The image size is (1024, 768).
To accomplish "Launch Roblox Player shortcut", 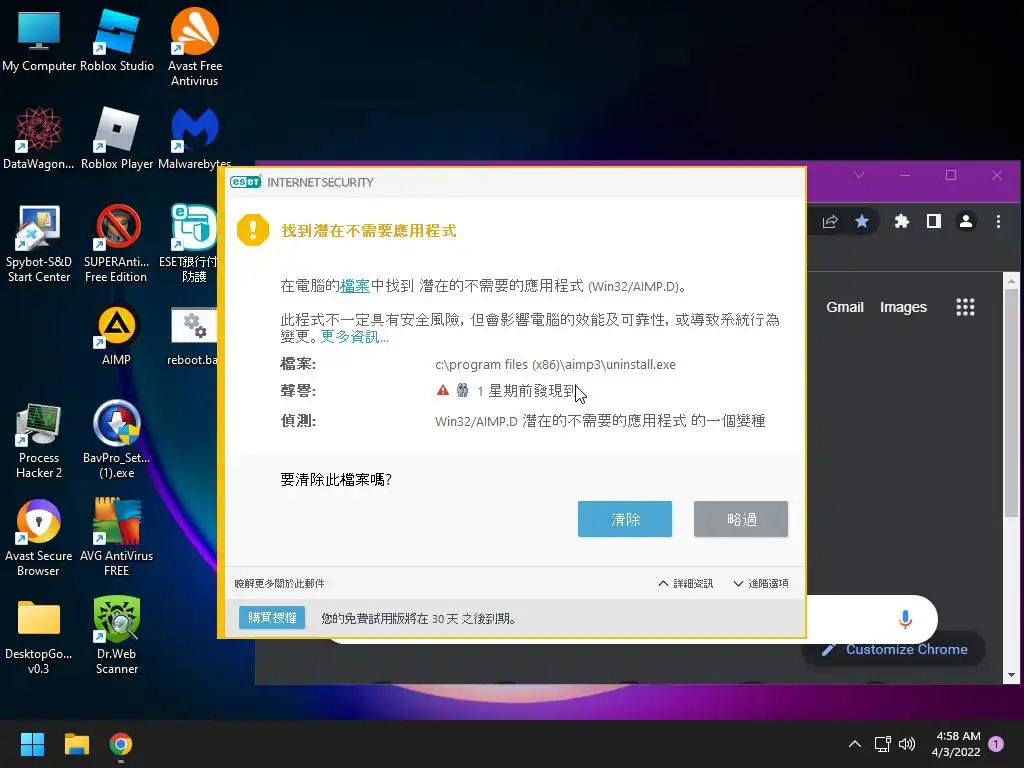I will pyautogui.click(x=117, y=138).
